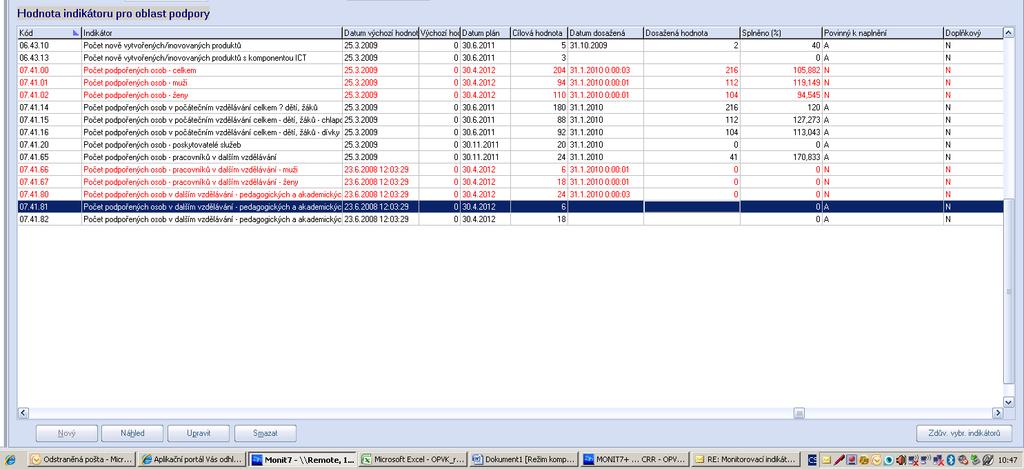Click the red pen tray icon
Screen dimensions: 1024x469
pyautogui.click(x=839, y=460)
